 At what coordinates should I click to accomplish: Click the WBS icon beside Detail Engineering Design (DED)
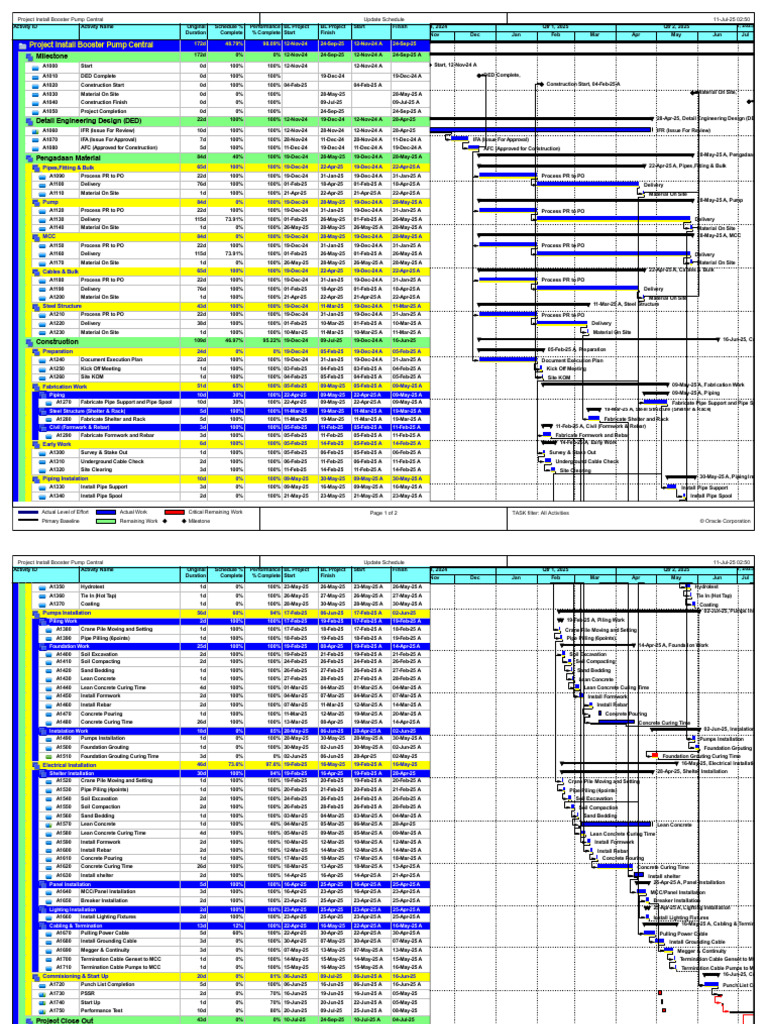pyautogui.click(x=29, y=121)
